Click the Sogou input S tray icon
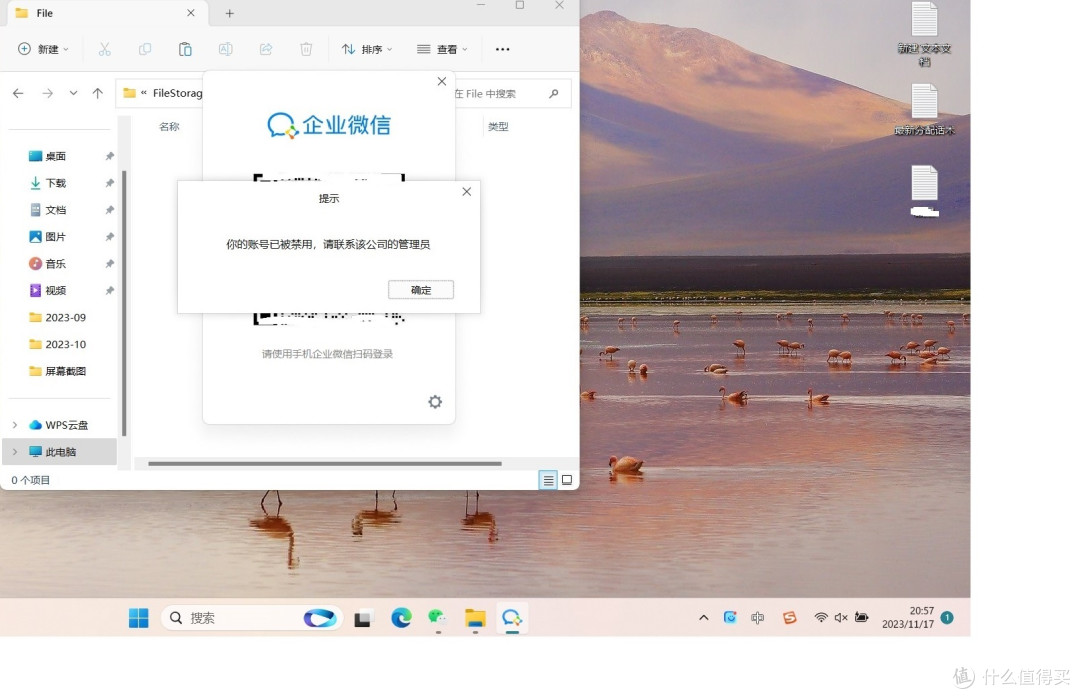 [x=789, y=618]
